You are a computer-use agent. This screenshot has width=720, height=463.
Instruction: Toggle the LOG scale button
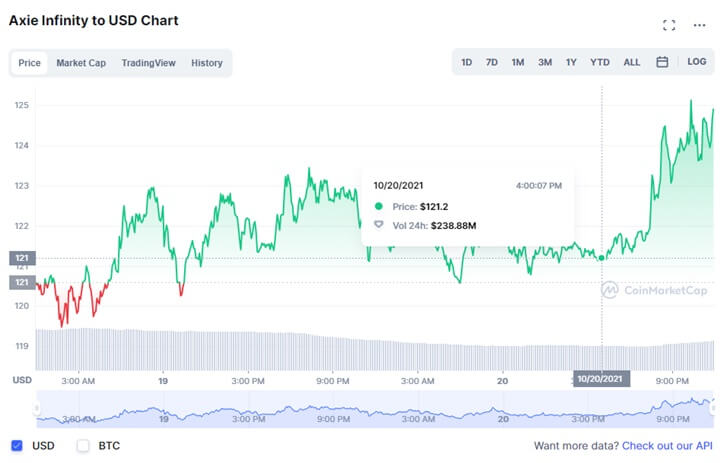tap(696, 62)
